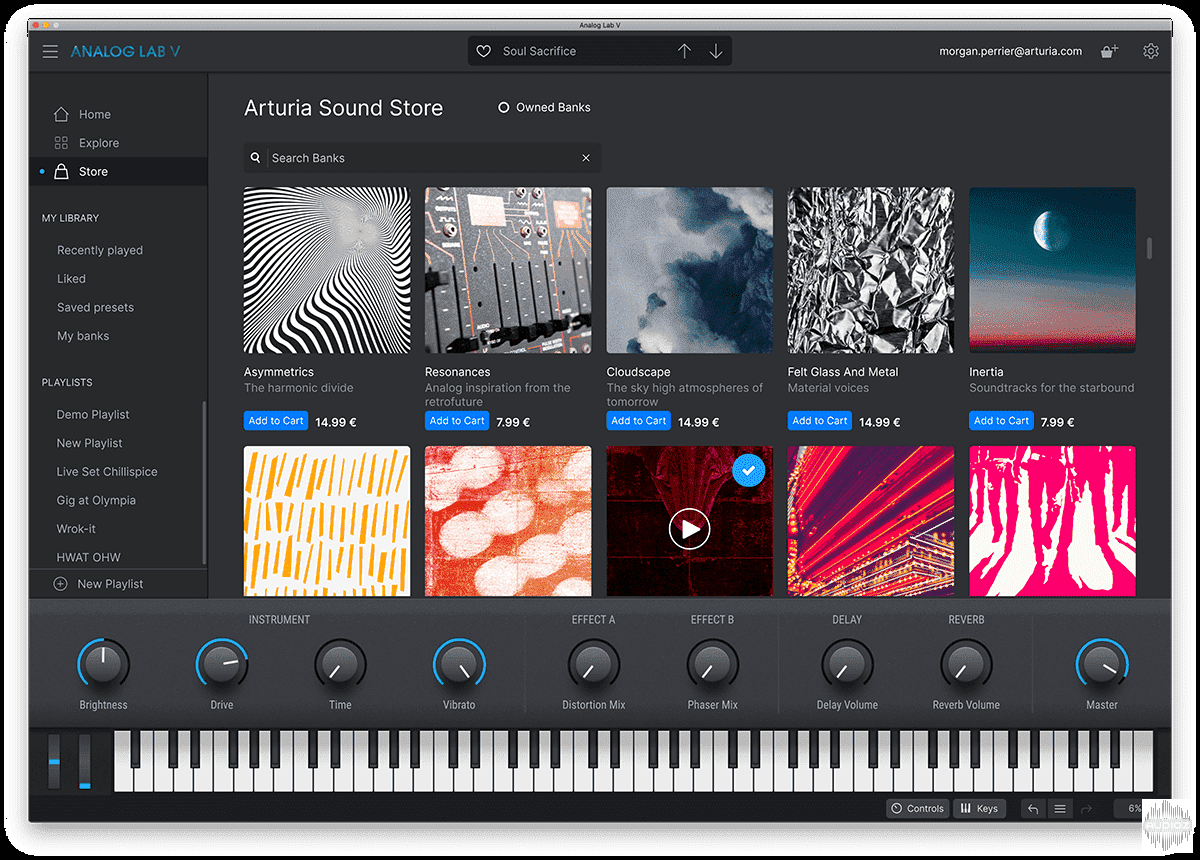Click the Reverb Volume knob
Image resolution: width=1200 pixels, height=860 pixels.
966,664
